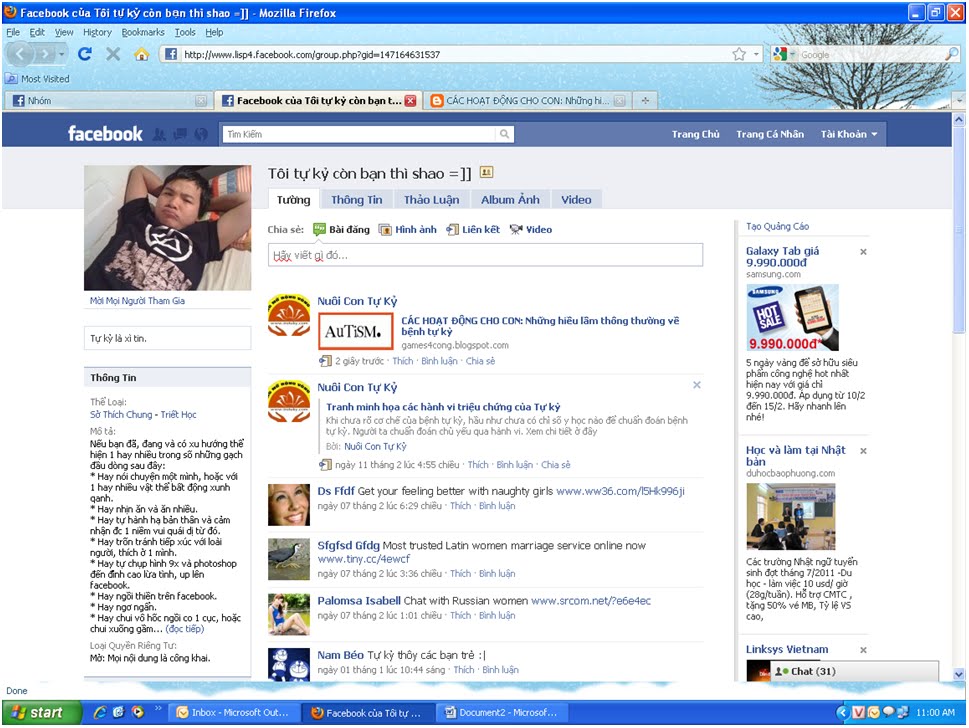The image size is (969, 728).
Task: Open Document2 - Microsoft Word taskbar item
Action: coord(502,713)
